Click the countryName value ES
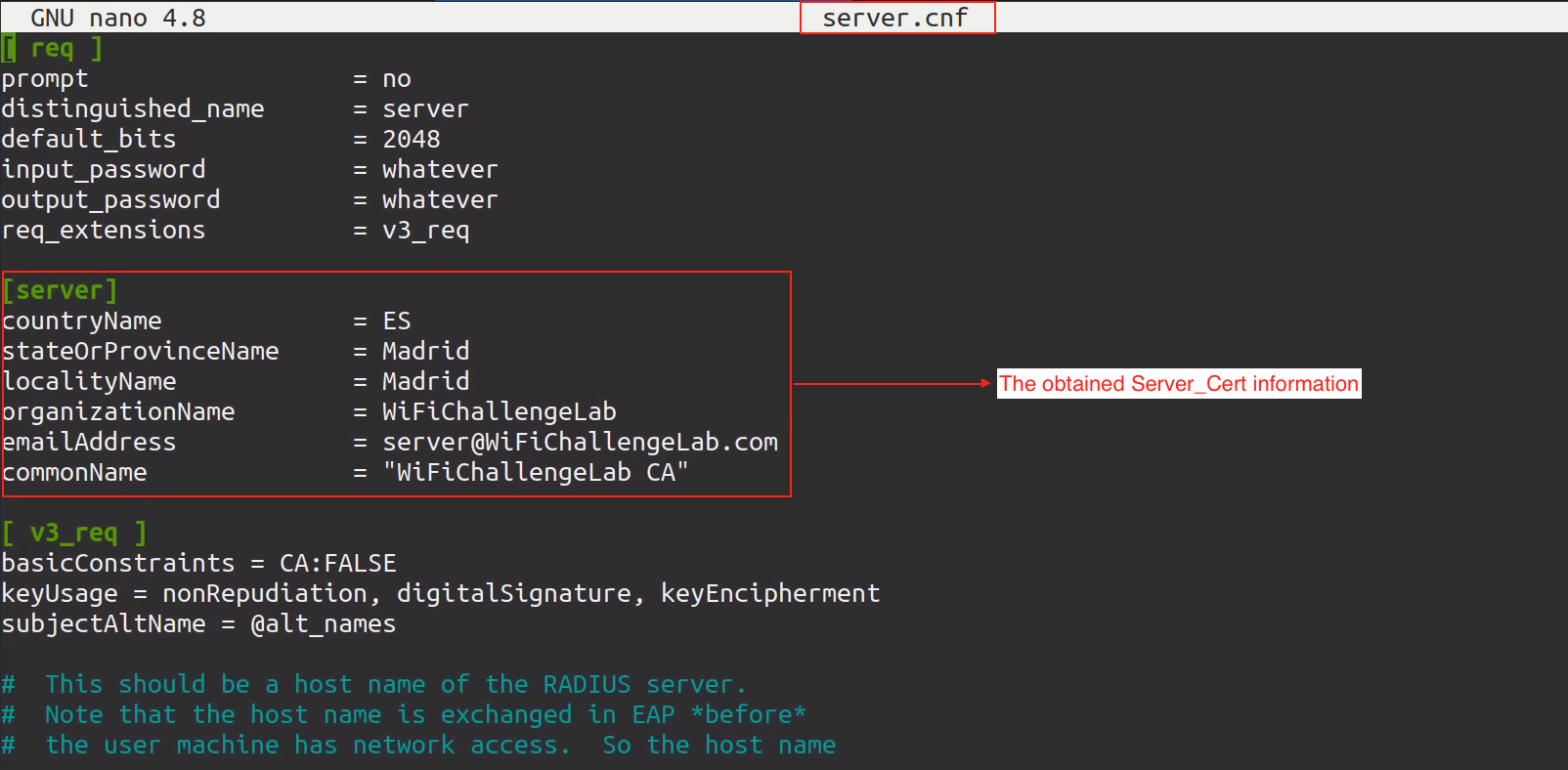The image size is (1568, 770). [396, 321]
